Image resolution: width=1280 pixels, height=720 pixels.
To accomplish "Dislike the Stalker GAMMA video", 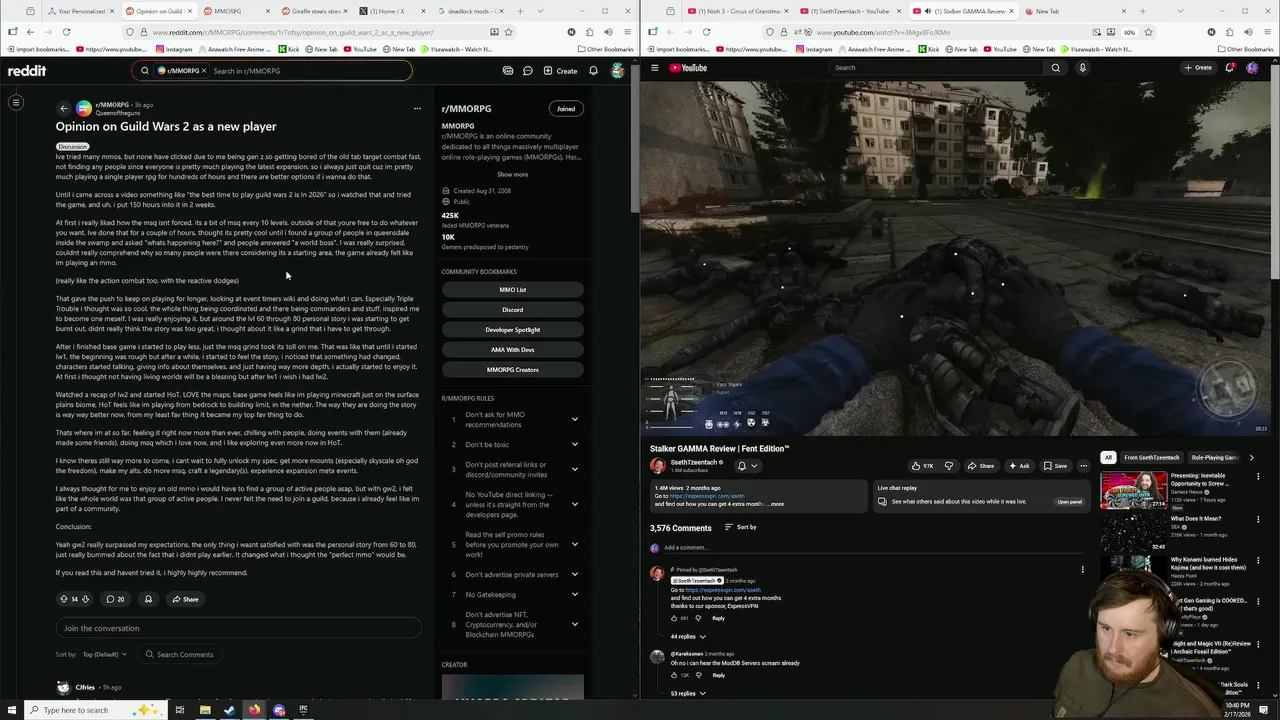I will (949, 466).
